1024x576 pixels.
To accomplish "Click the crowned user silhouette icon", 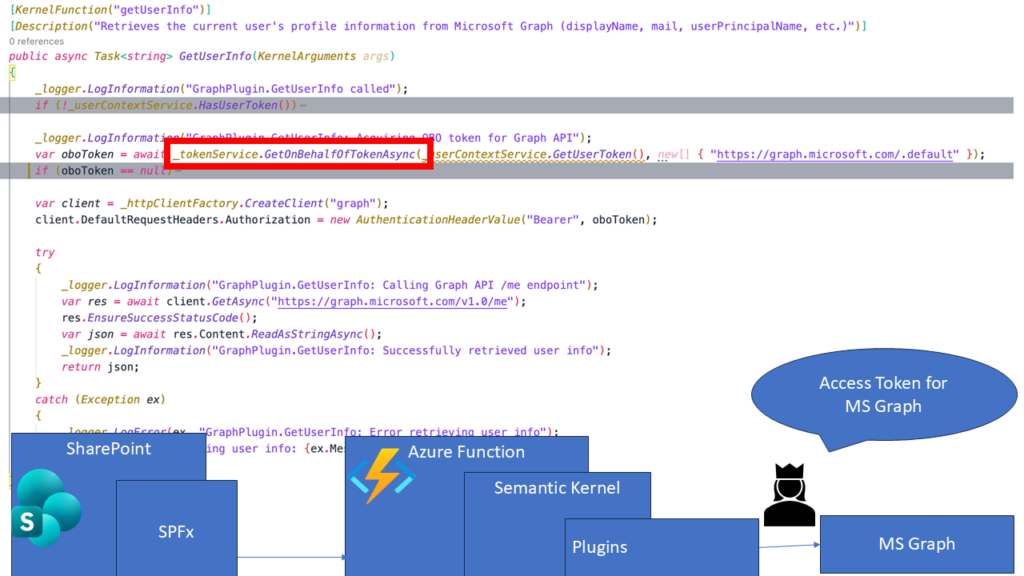I will [x=790, y=495].
